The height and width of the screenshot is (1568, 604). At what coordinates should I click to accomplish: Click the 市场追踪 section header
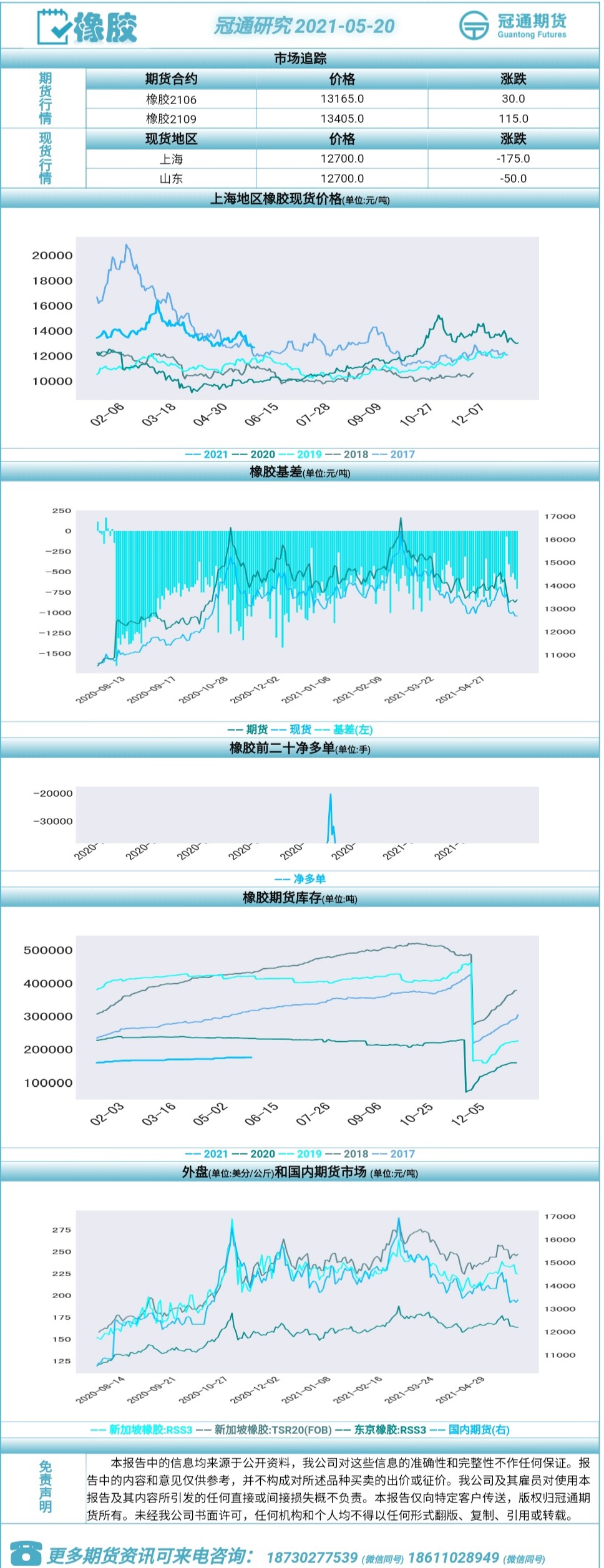pyautogui.click(x=300, y=59)
